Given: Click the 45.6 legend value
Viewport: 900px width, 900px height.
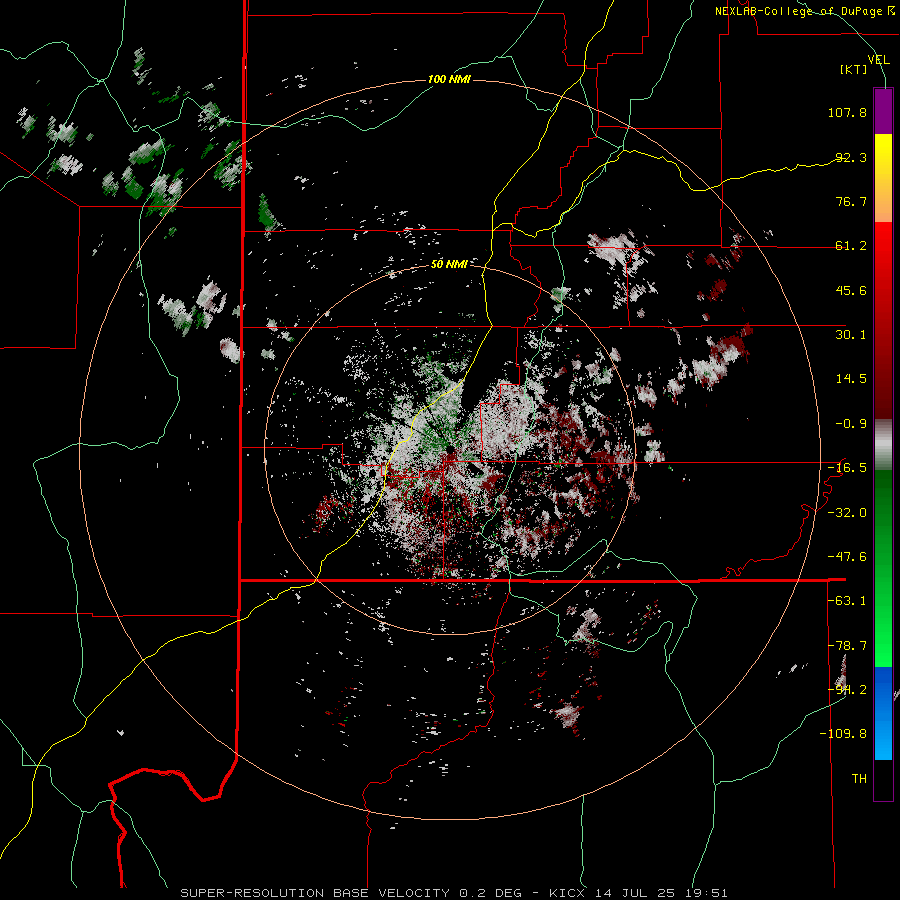Looking at the screenshot, I should 851,290.
